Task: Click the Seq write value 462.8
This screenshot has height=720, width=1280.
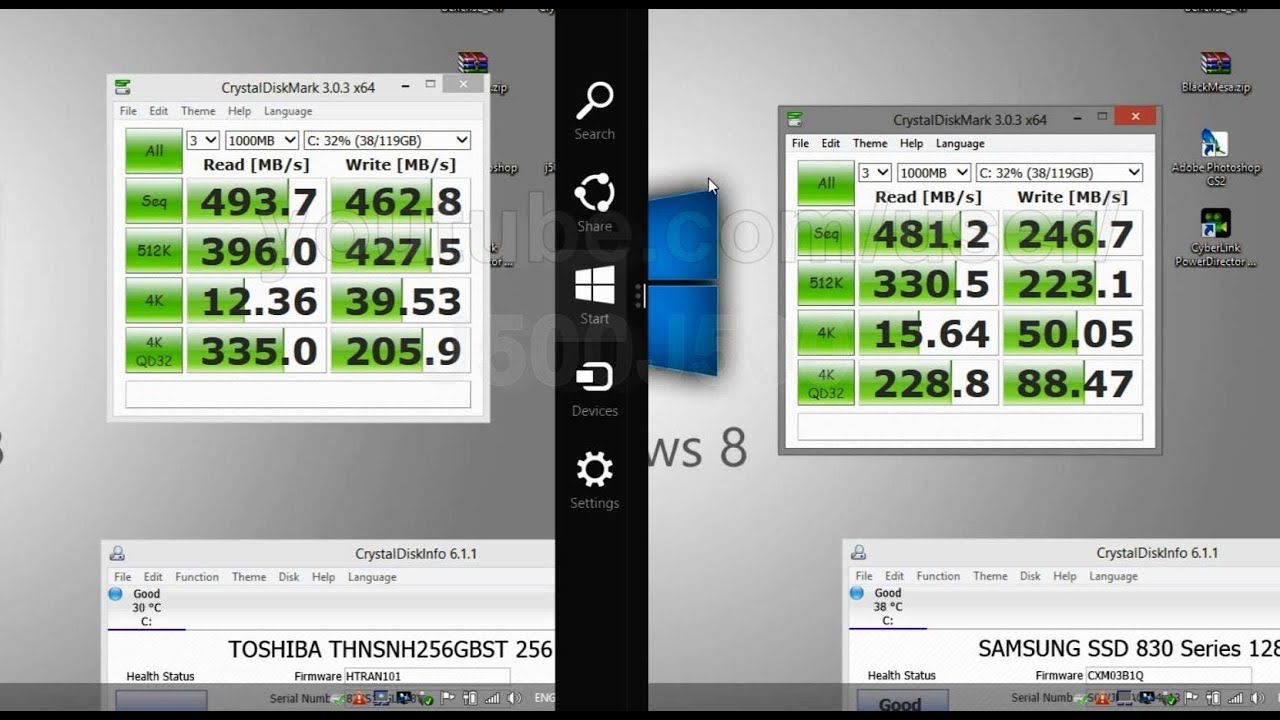Action: 401,201
